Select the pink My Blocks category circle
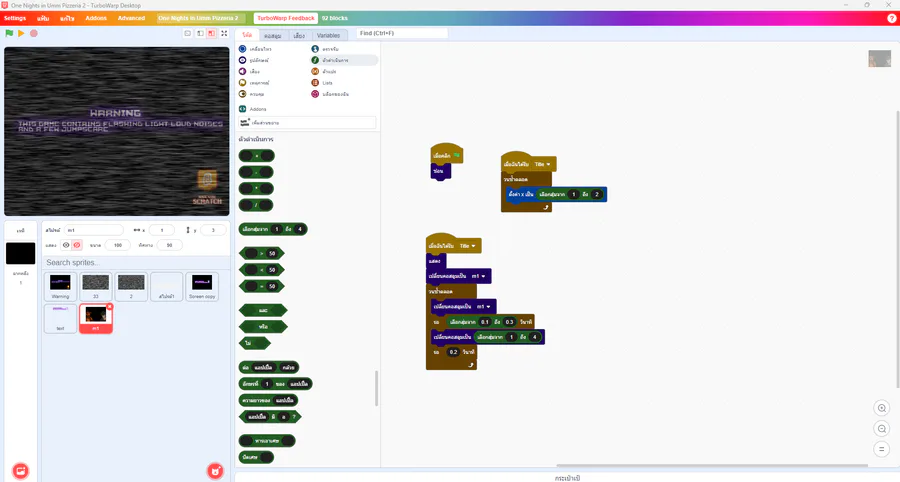 [315, 94]
